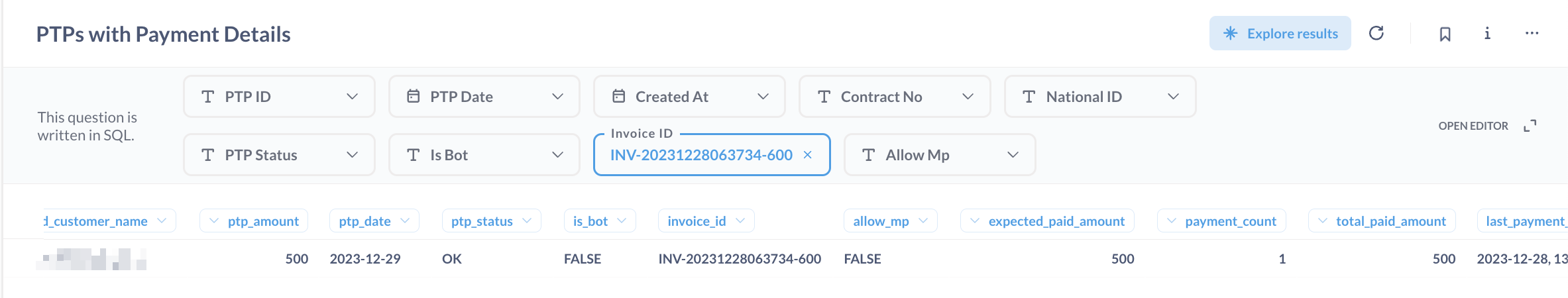1568x298 pixels.
Task: Click the calendar icon in PTP Date filter
Action: click(414, 97)
